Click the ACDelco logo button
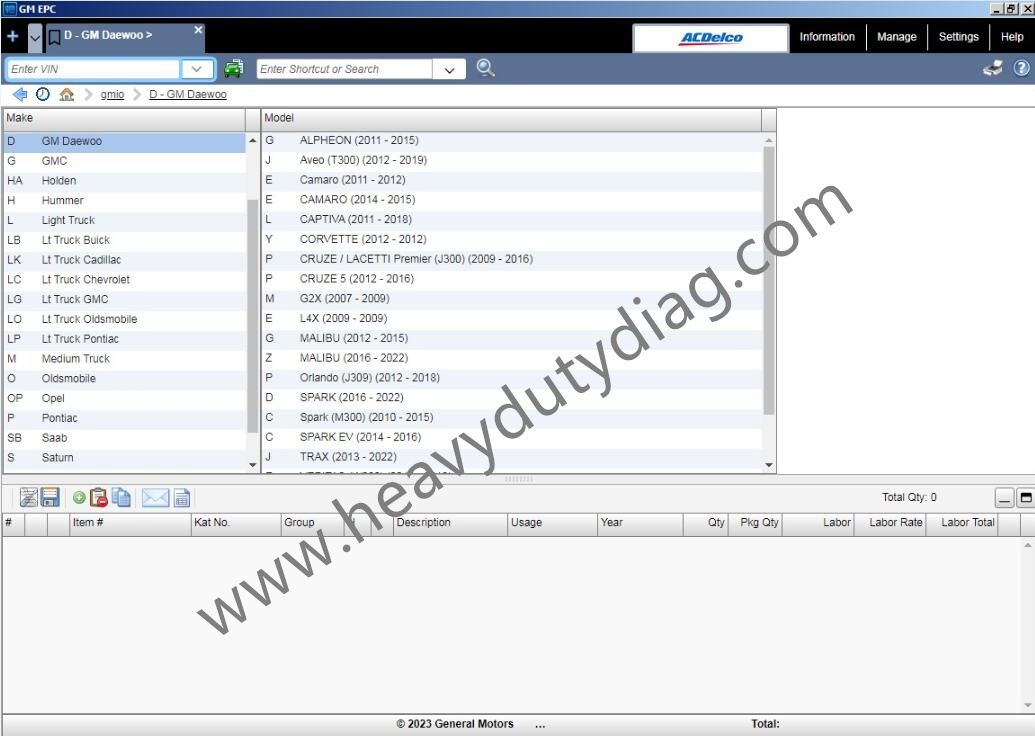Image resolution: width=1035 pixels, height=736 pixels. pos(711,38)
